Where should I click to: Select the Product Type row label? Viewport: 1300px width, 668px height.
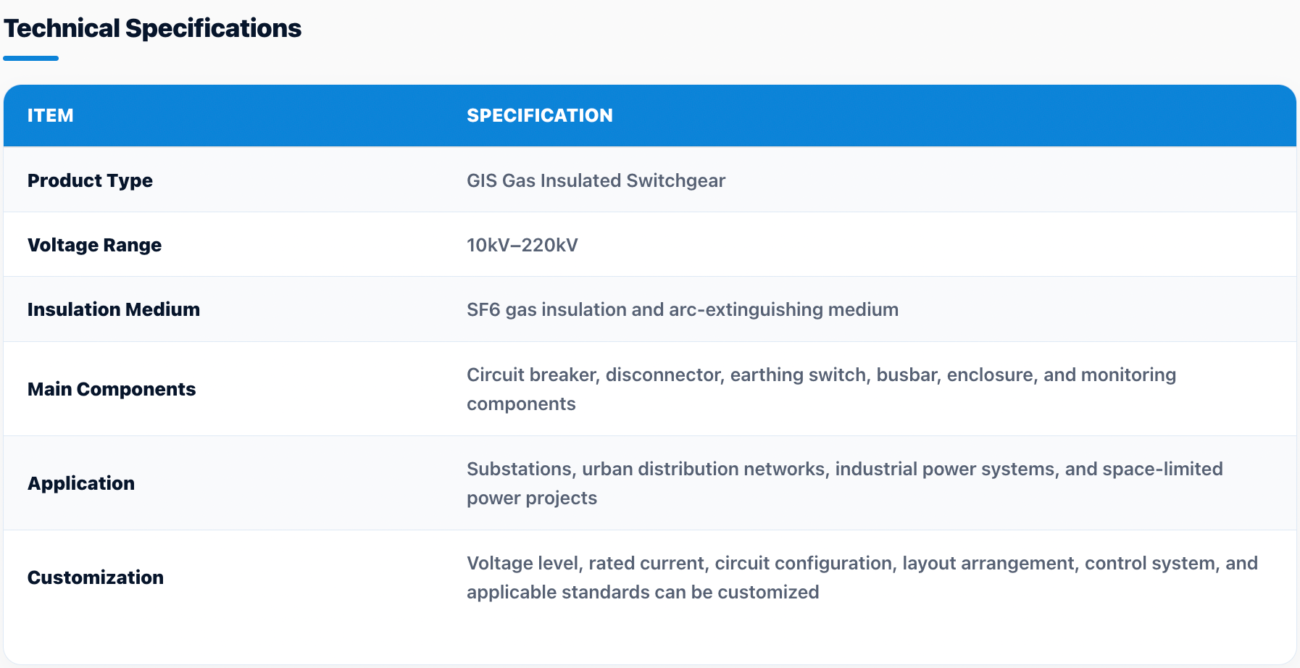90,180
